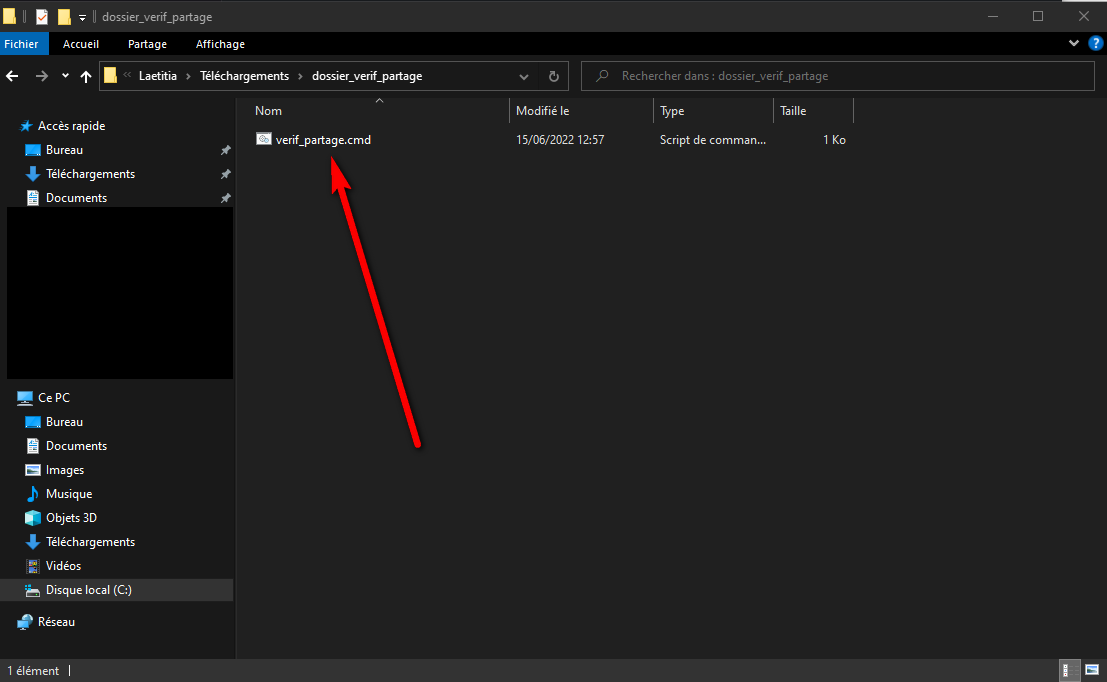Open the Help question mark icon
The width and height of the screenshot is (1107, 682).
tap(1095, 44)
